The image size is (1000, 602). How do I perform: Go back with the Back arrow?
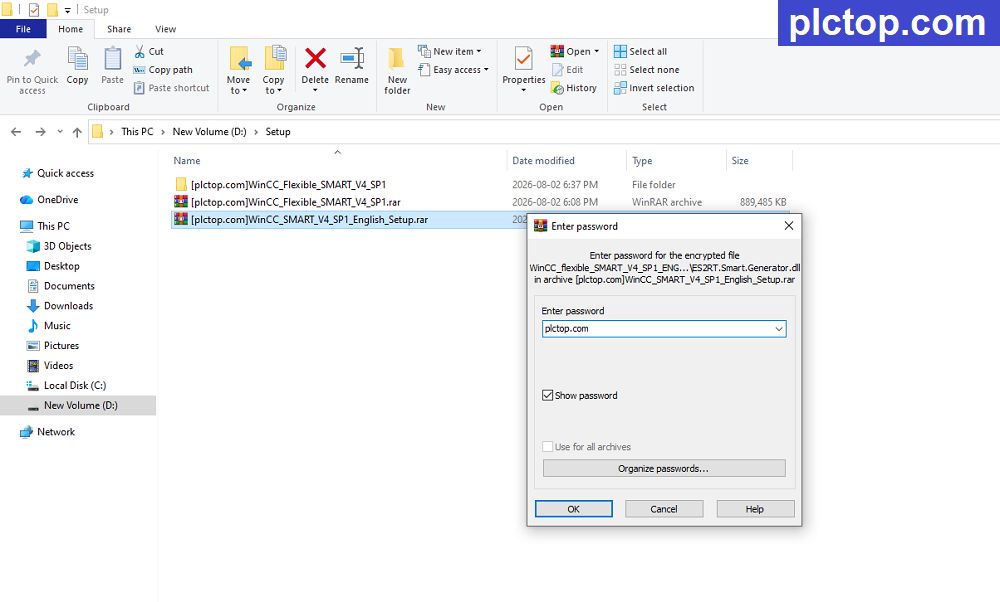pyautogui.click(x=16, y=132)
